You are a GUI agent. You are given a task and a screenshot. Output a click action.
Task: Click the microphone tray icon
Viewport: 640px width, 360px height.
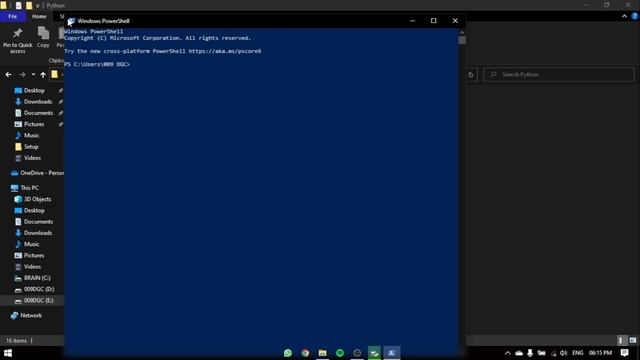coord(530,353)
